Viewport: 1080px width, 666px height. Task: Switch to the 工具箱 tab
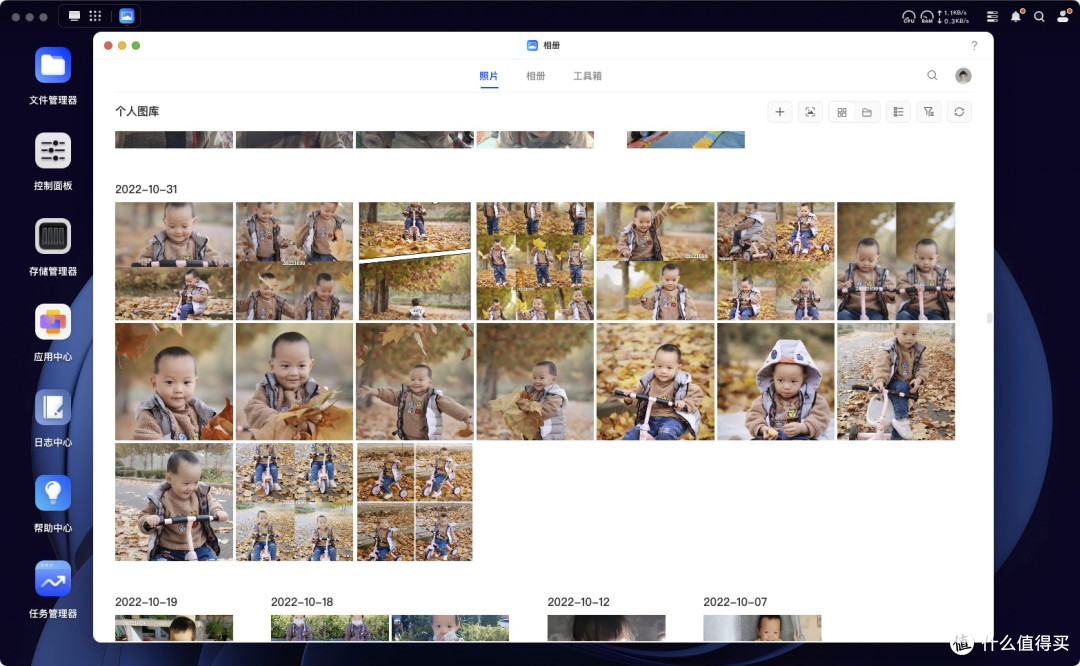click(x=587, y=76)
